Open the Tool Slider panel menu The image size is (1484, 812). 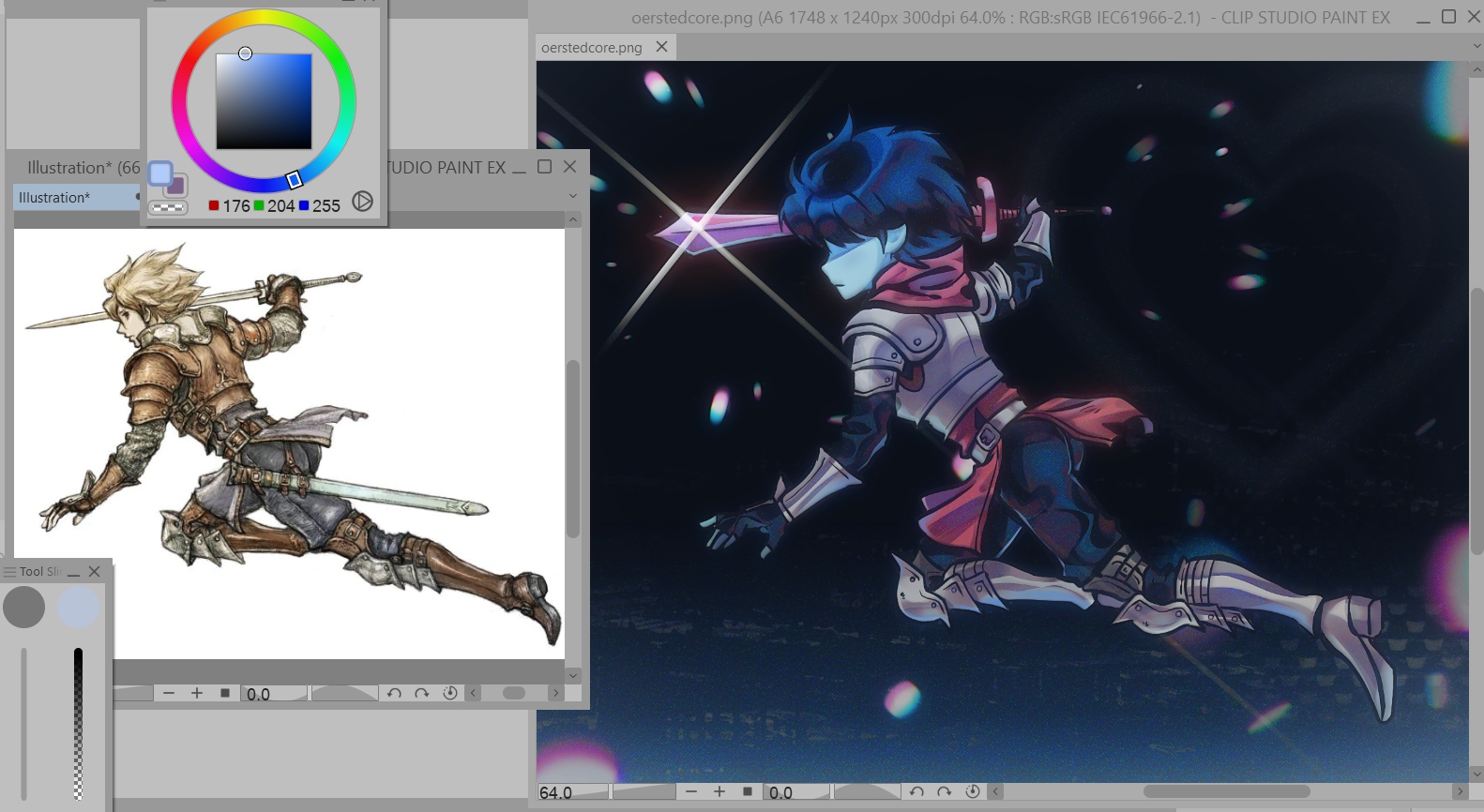(x=10, y=571)
